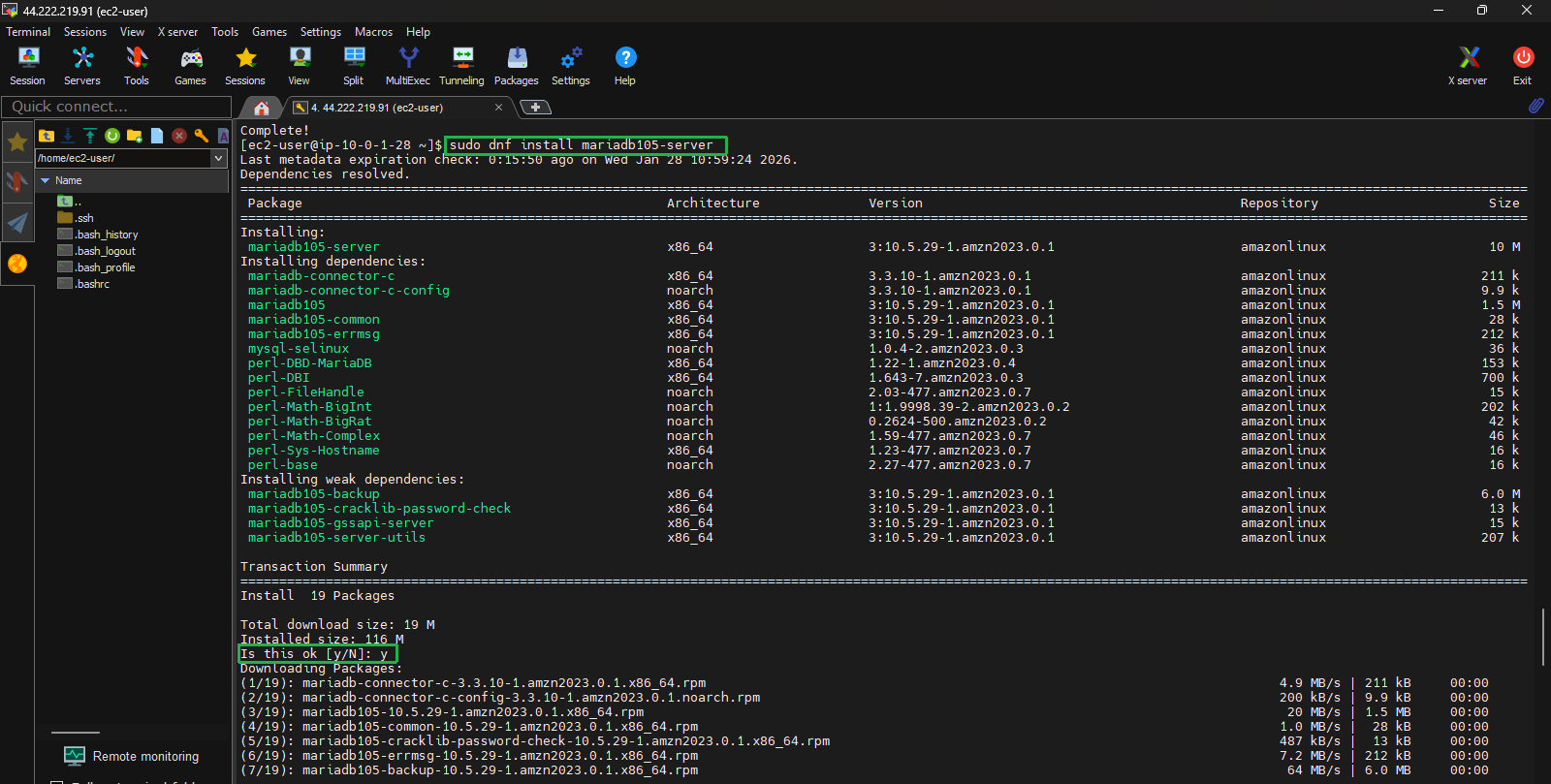Open the Sessions star sidebar tab

coord(17,142)
